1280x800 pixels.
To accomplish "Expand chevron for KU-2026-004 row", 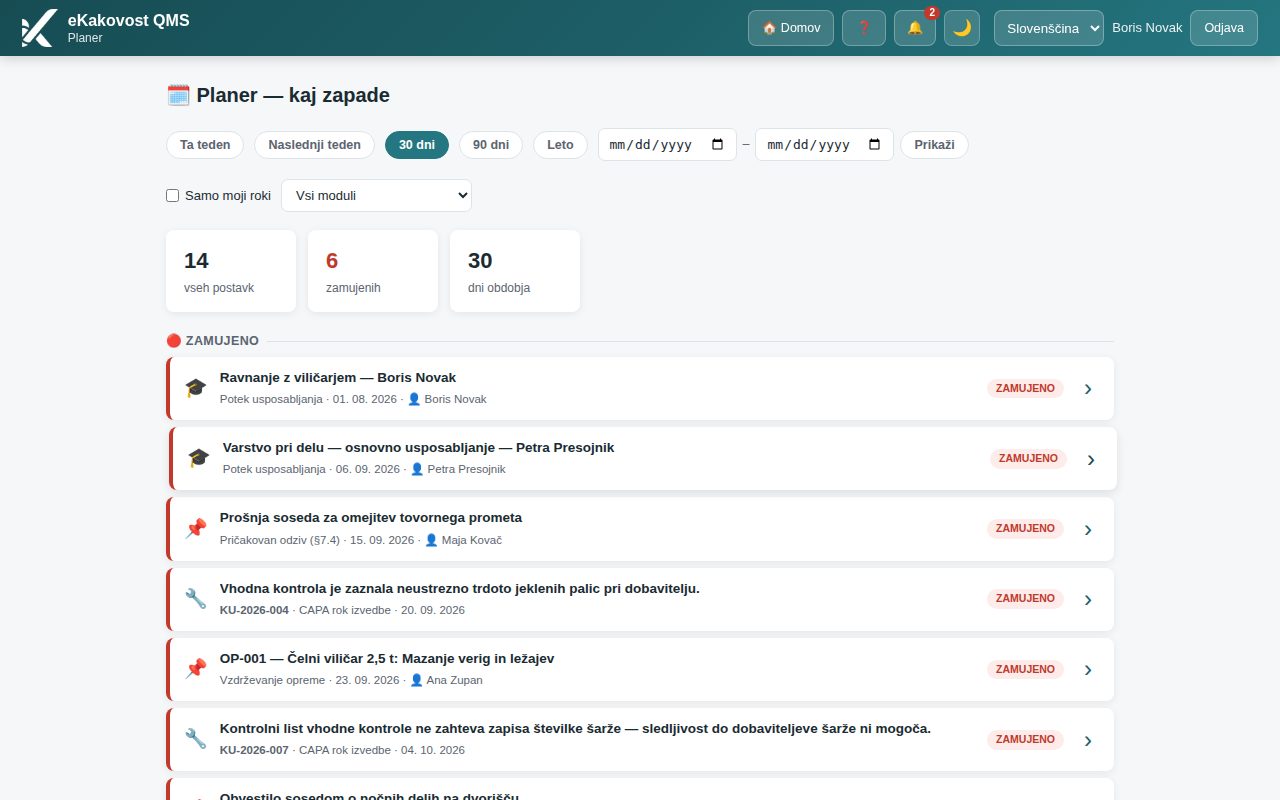I will point(1088,600).
